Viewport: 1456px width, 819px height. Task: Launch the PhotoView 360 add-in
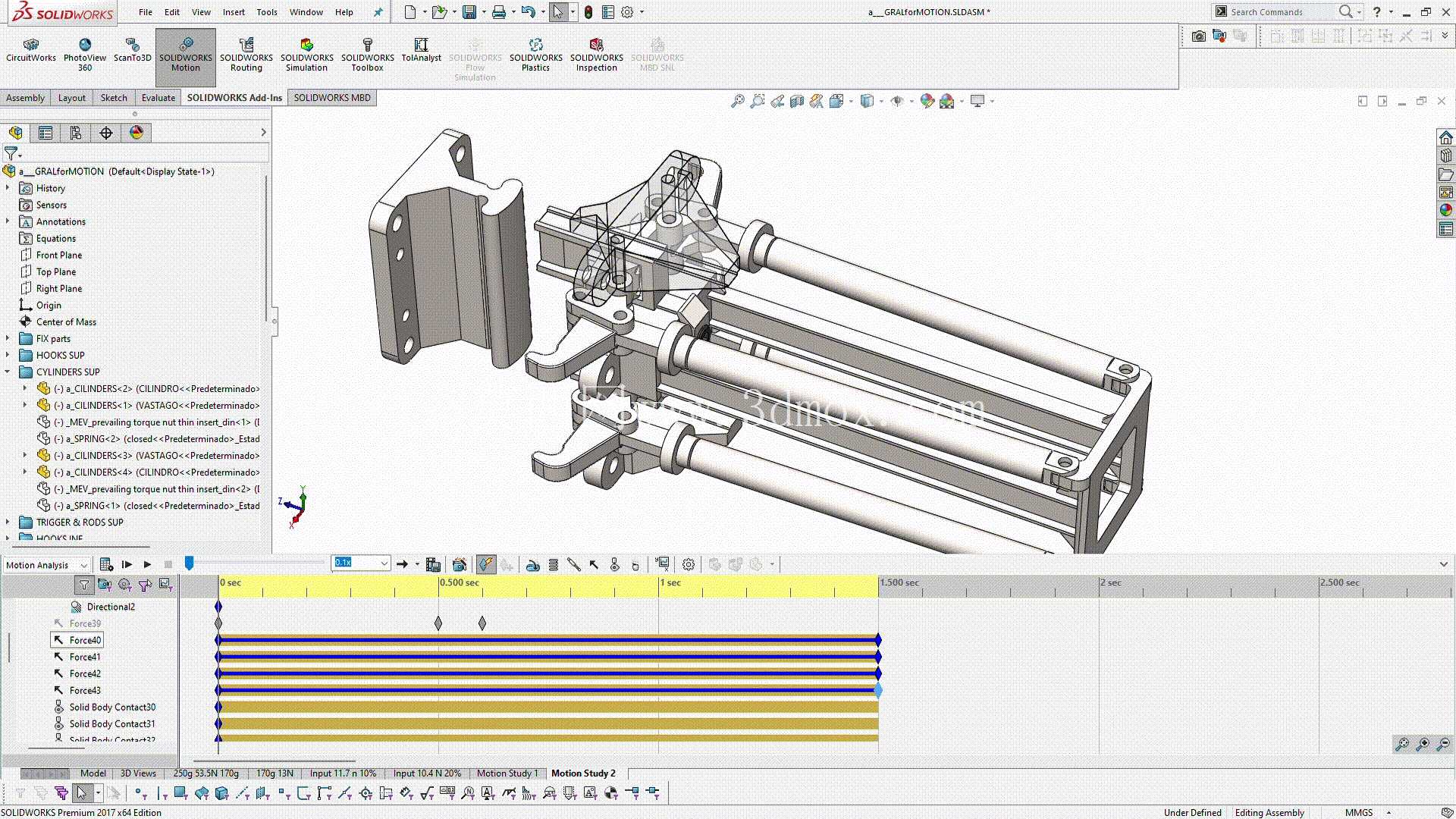click(85, 55)
